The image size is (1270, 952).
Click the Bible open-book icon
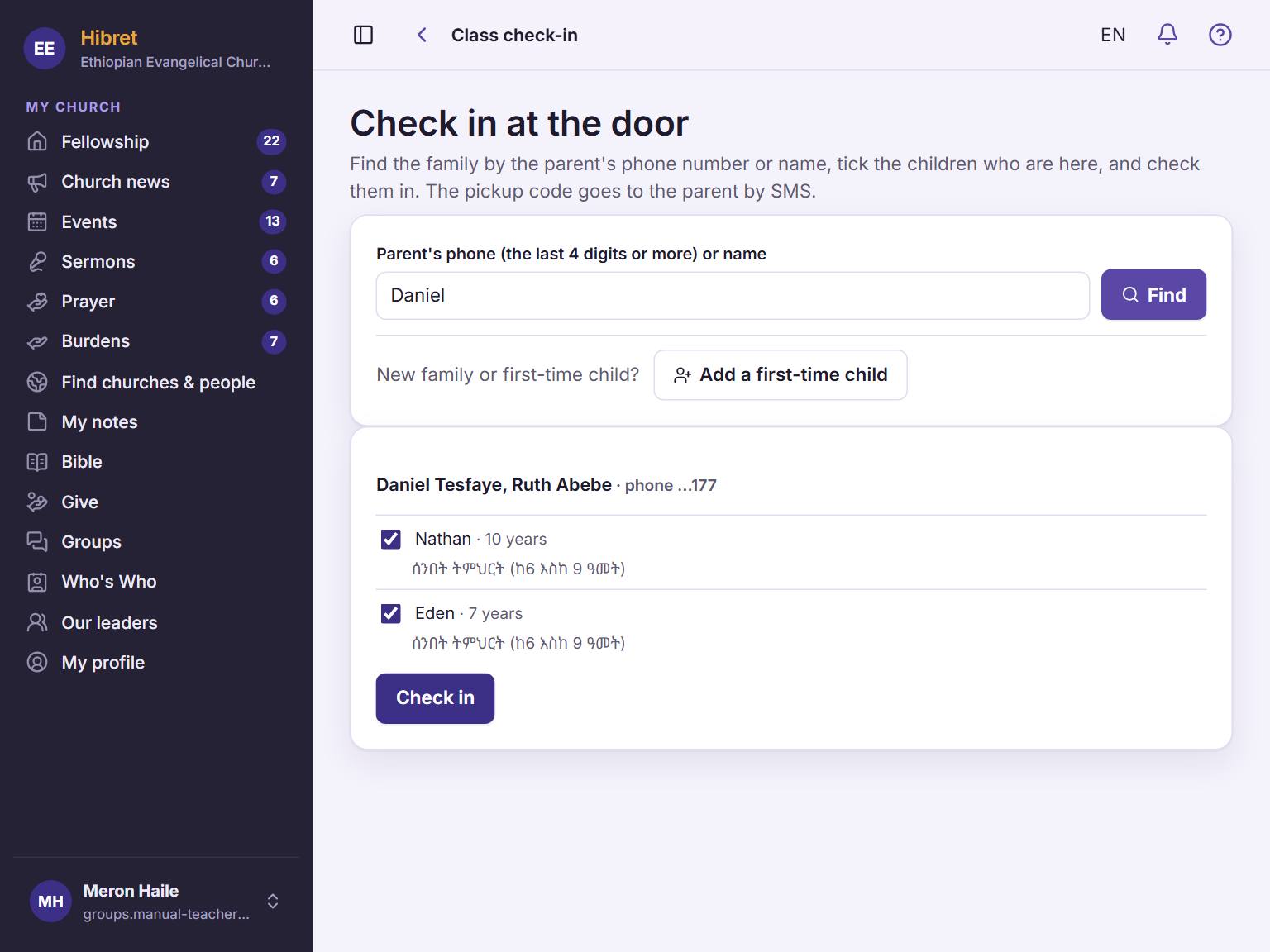37,462
